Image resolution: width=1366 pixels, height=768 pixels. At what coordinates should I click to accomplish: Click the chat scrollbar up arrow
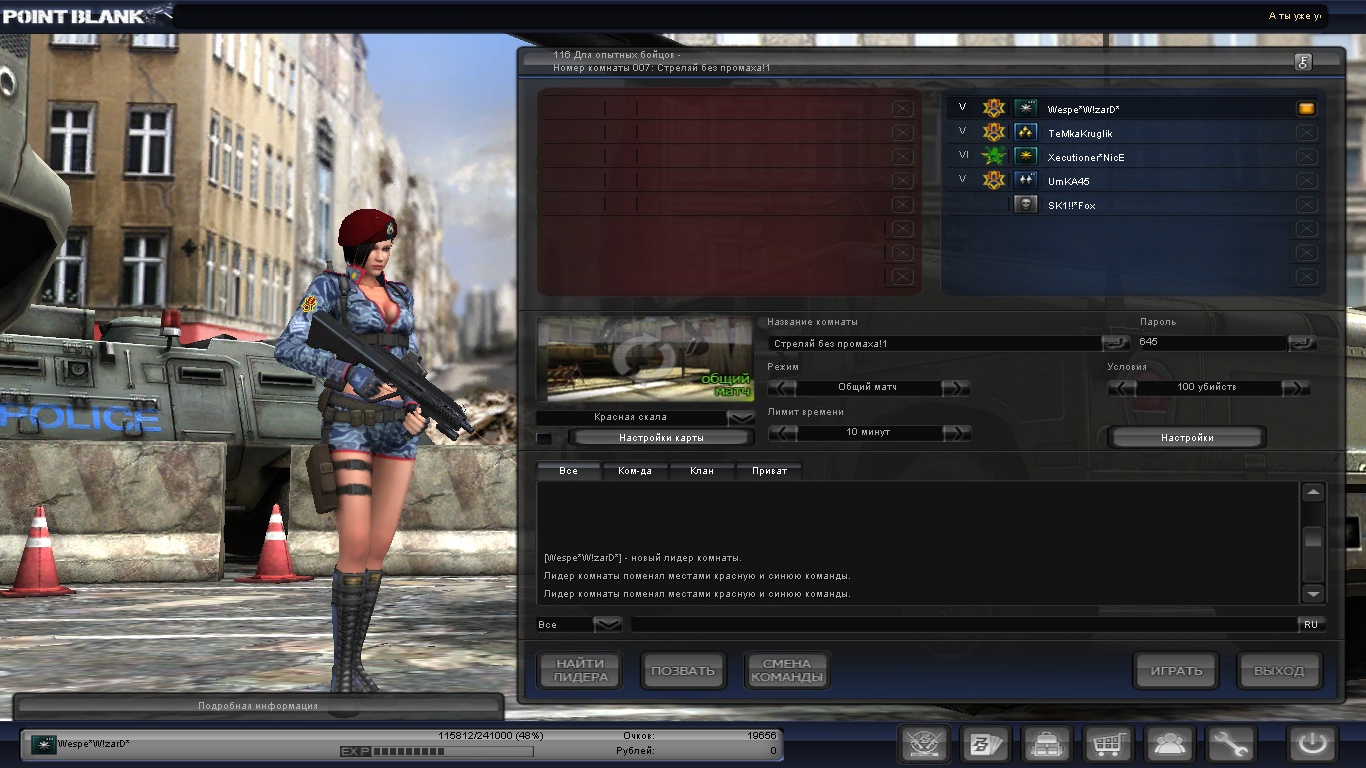[x=1313, y=492]
